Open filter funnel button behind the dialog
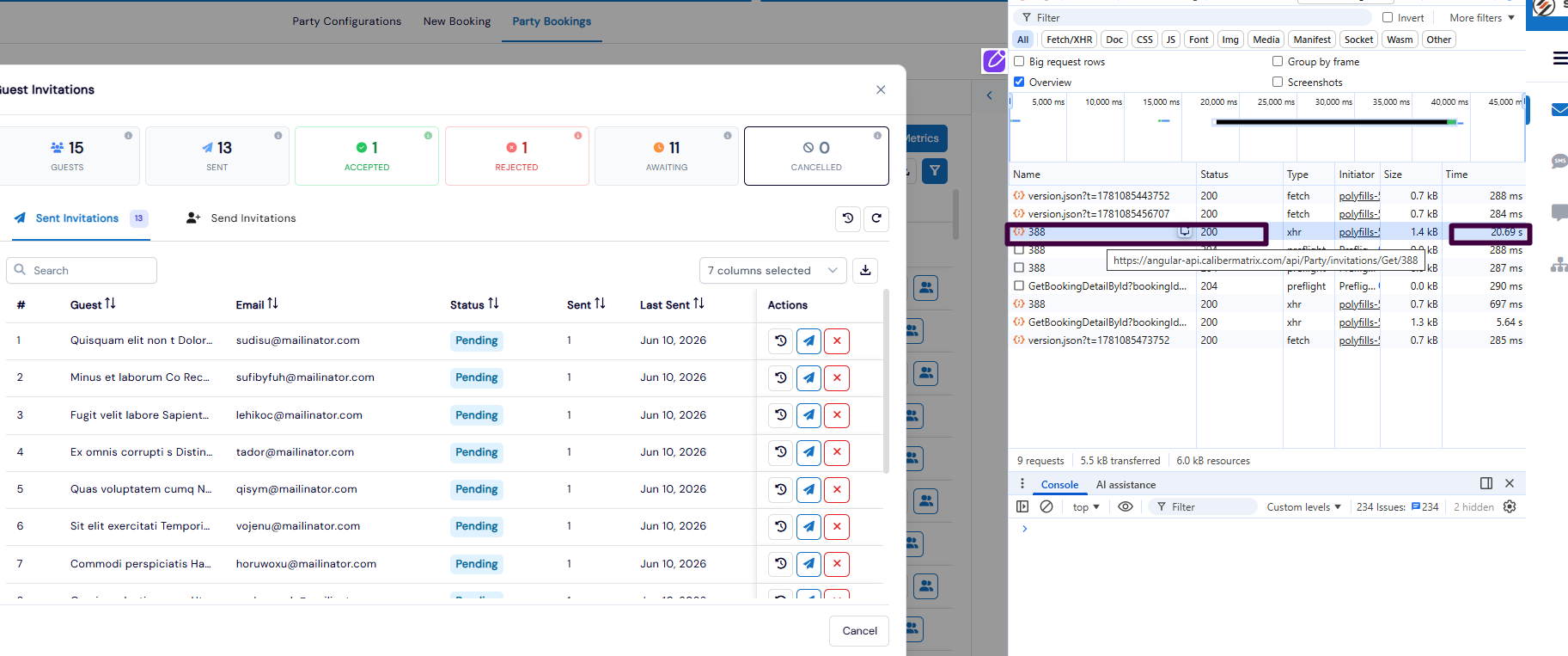 point(935,171)
